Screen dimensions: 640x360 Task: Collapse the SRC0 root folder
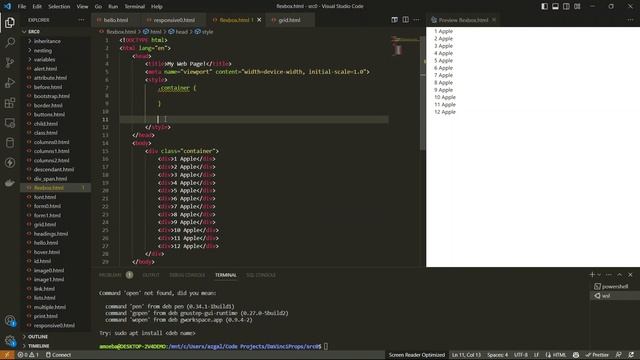tap(34, 31)
